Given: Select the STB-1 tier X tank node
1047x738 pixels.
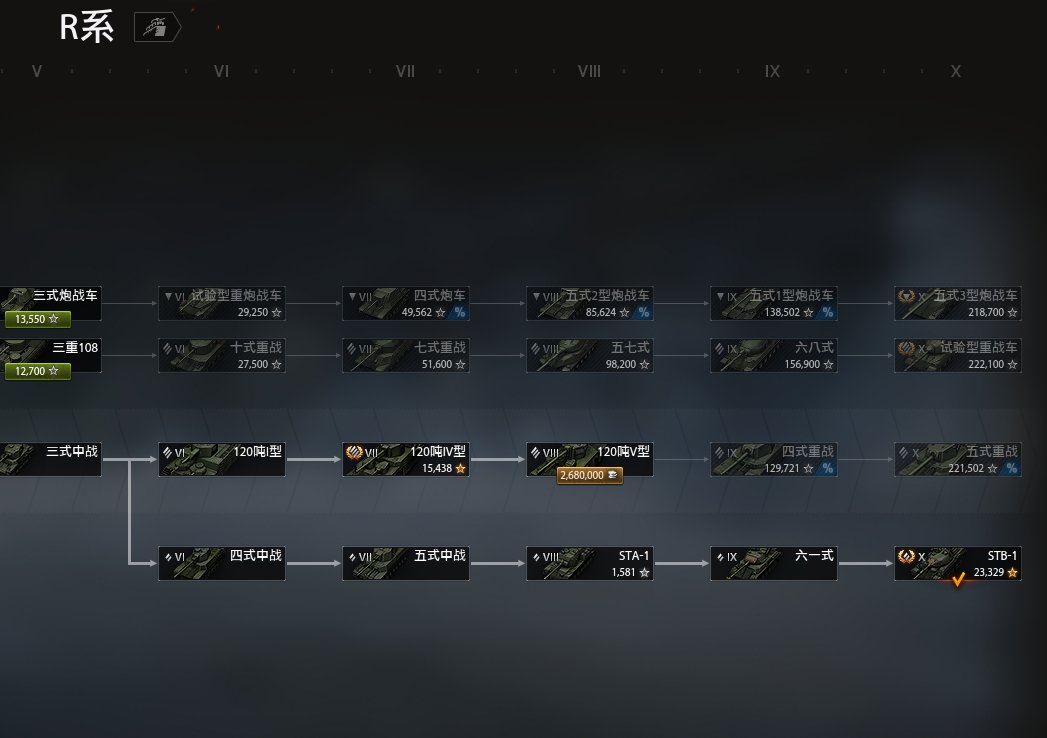Looking at the screenshot, I should coord(958,564).
